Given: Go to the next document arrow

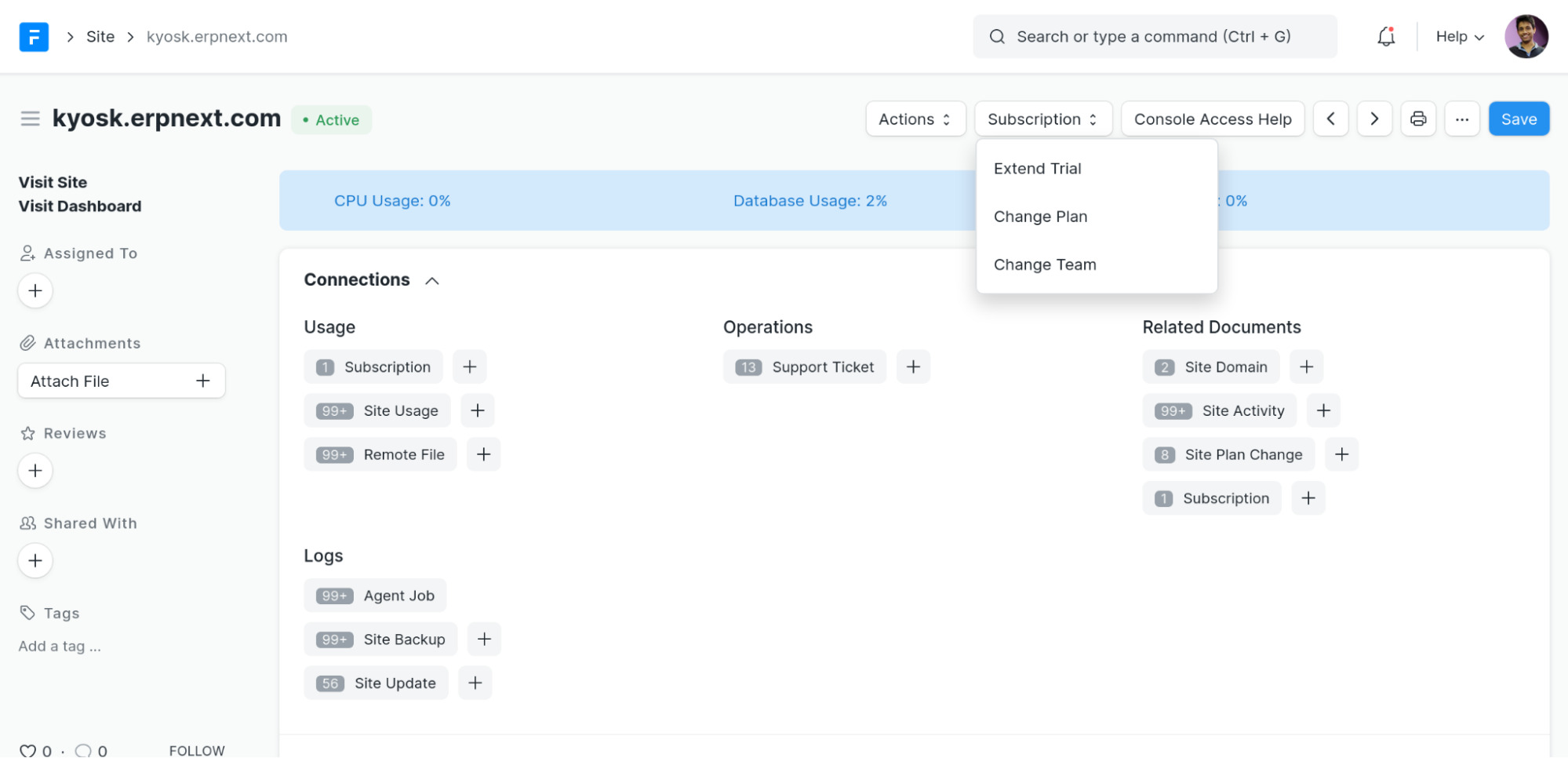Looking at the screenshot, I should (1374, 119).
